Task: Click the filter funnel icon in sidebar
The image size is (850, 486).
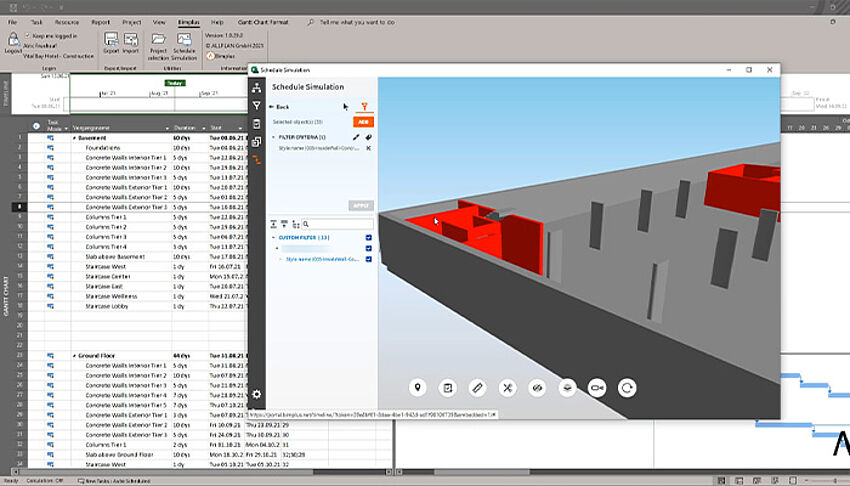Action: coord(257,105)
